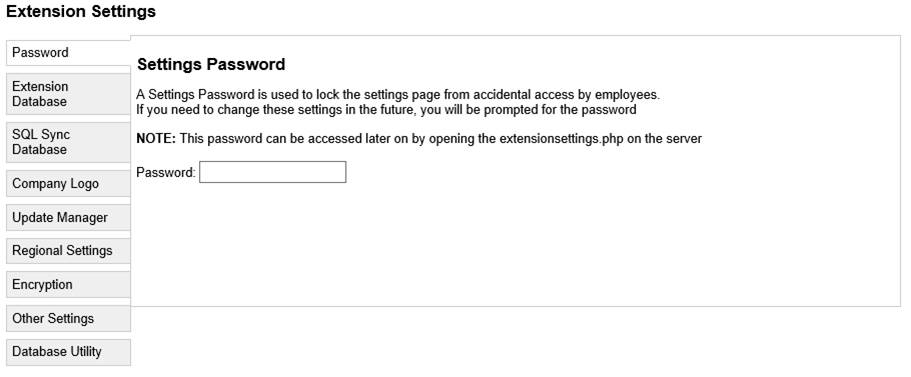This screenshot has height=377, width=911.
Task: Switch to the Database Utility tab
Action: [68, 352]
